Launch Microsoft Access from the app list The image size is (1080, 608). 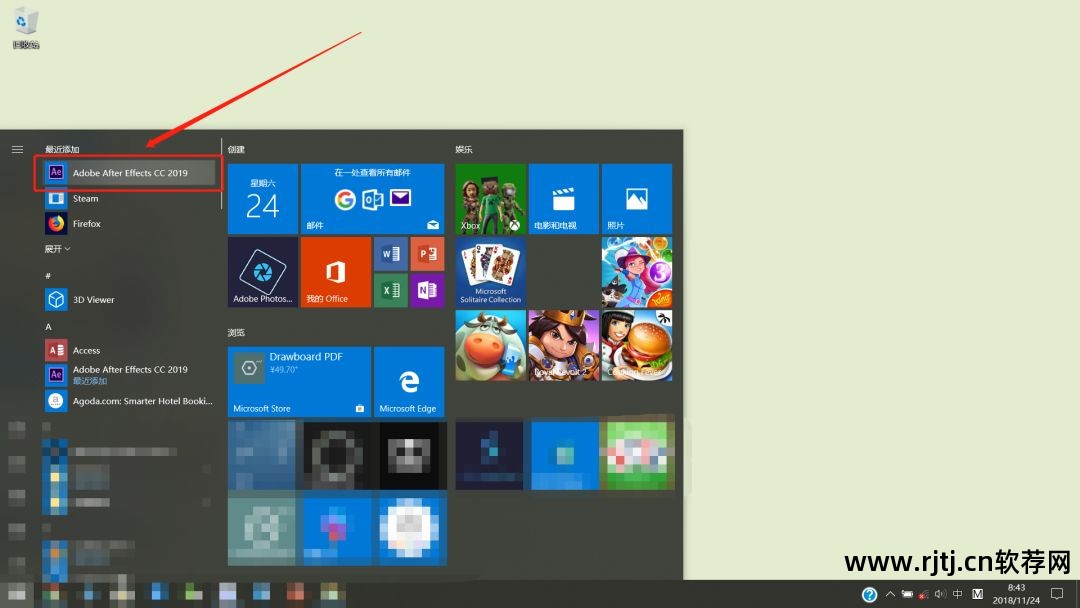point(86,351)
